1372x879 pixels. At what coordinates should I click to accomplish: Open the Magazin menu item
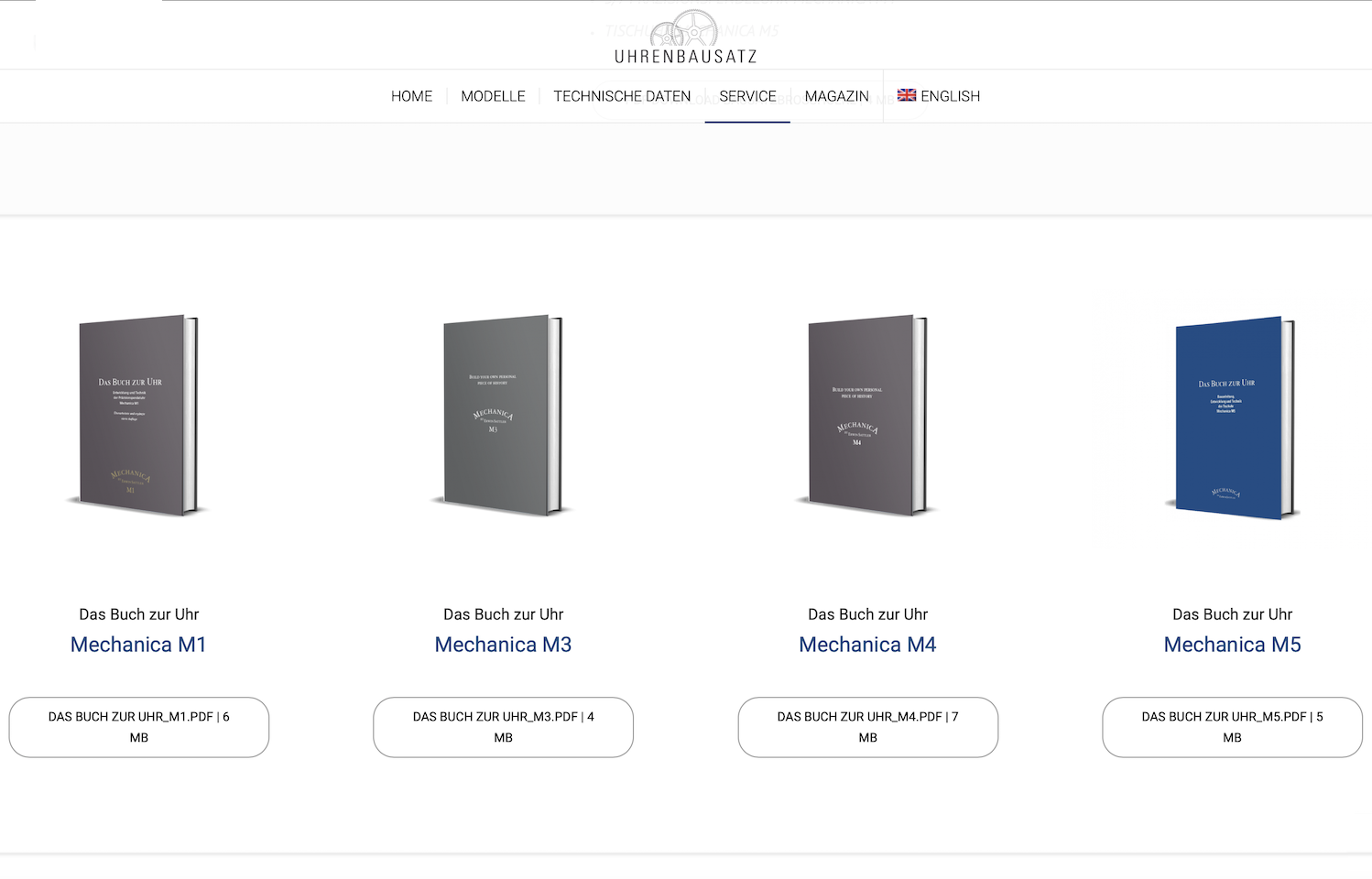point(836,96)
